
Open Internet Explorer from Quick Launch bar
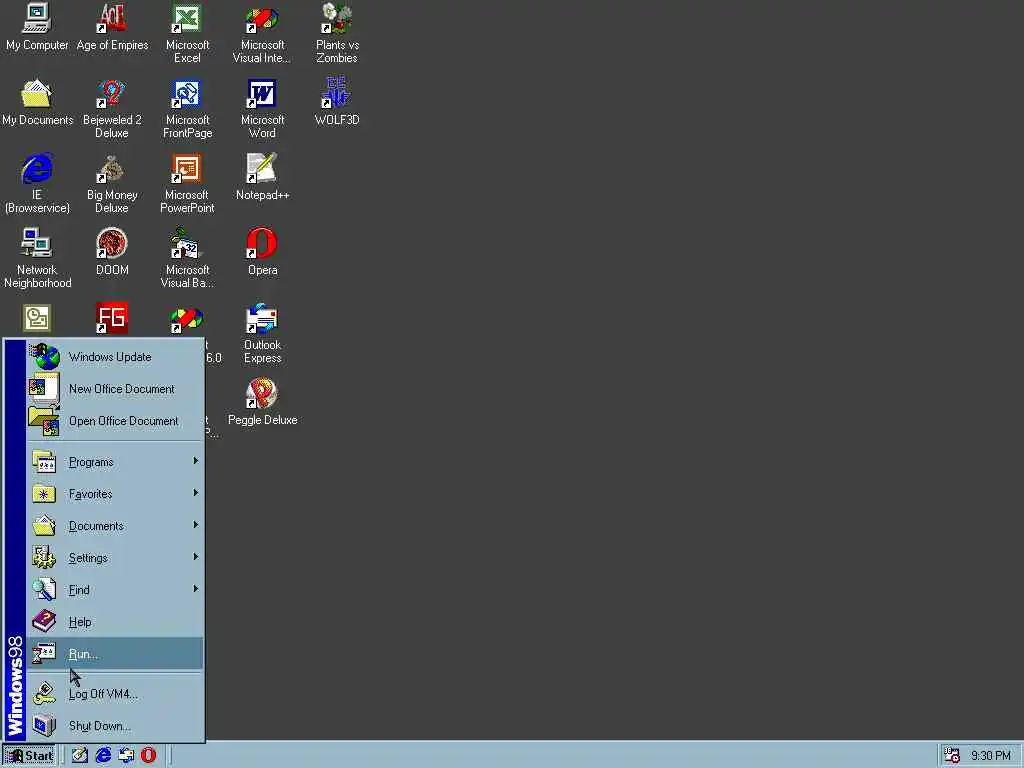[x=103, y=755]
